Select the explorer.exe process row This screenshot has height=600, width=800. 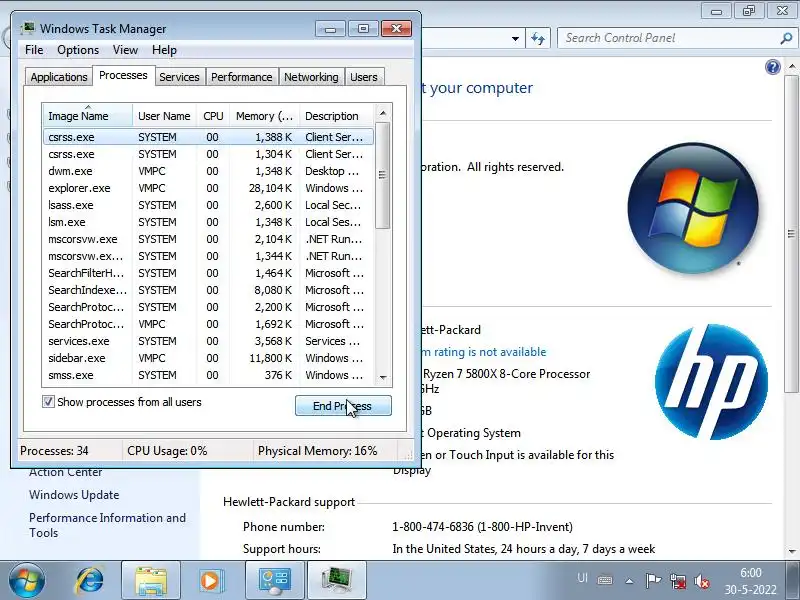point(209,188)
